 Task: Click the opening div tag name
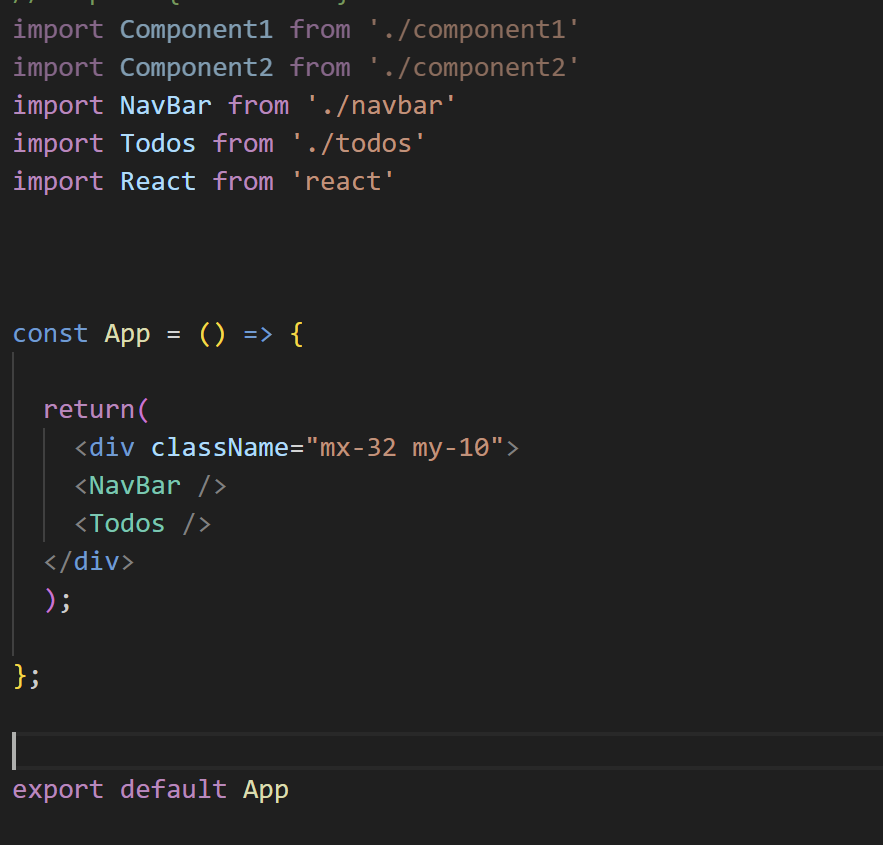click(112, 448)
